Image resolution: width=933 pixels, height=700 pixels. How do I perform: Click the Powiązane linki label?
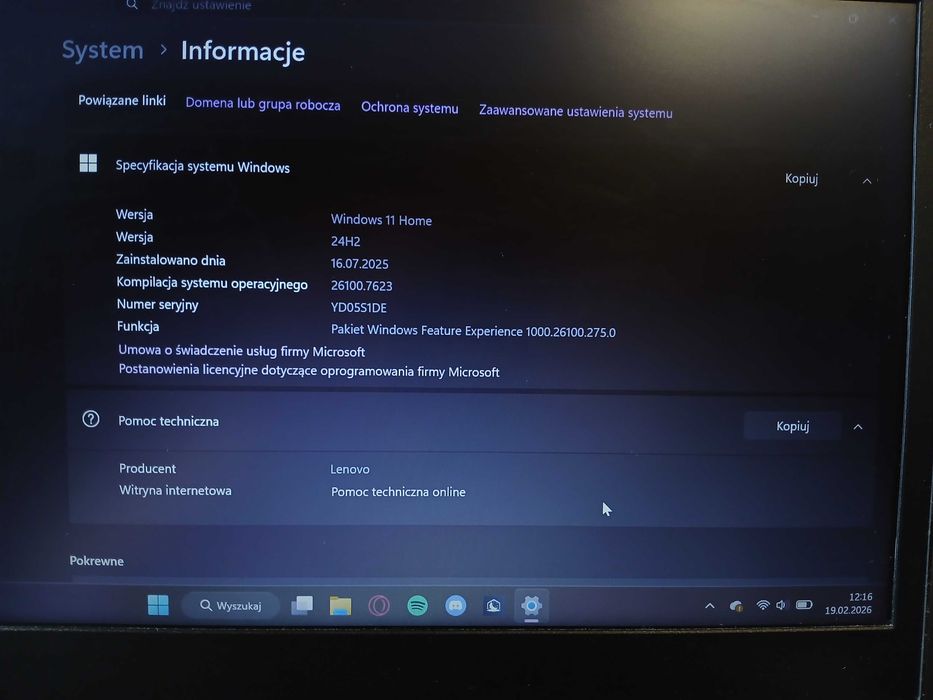tap(122, 101)
